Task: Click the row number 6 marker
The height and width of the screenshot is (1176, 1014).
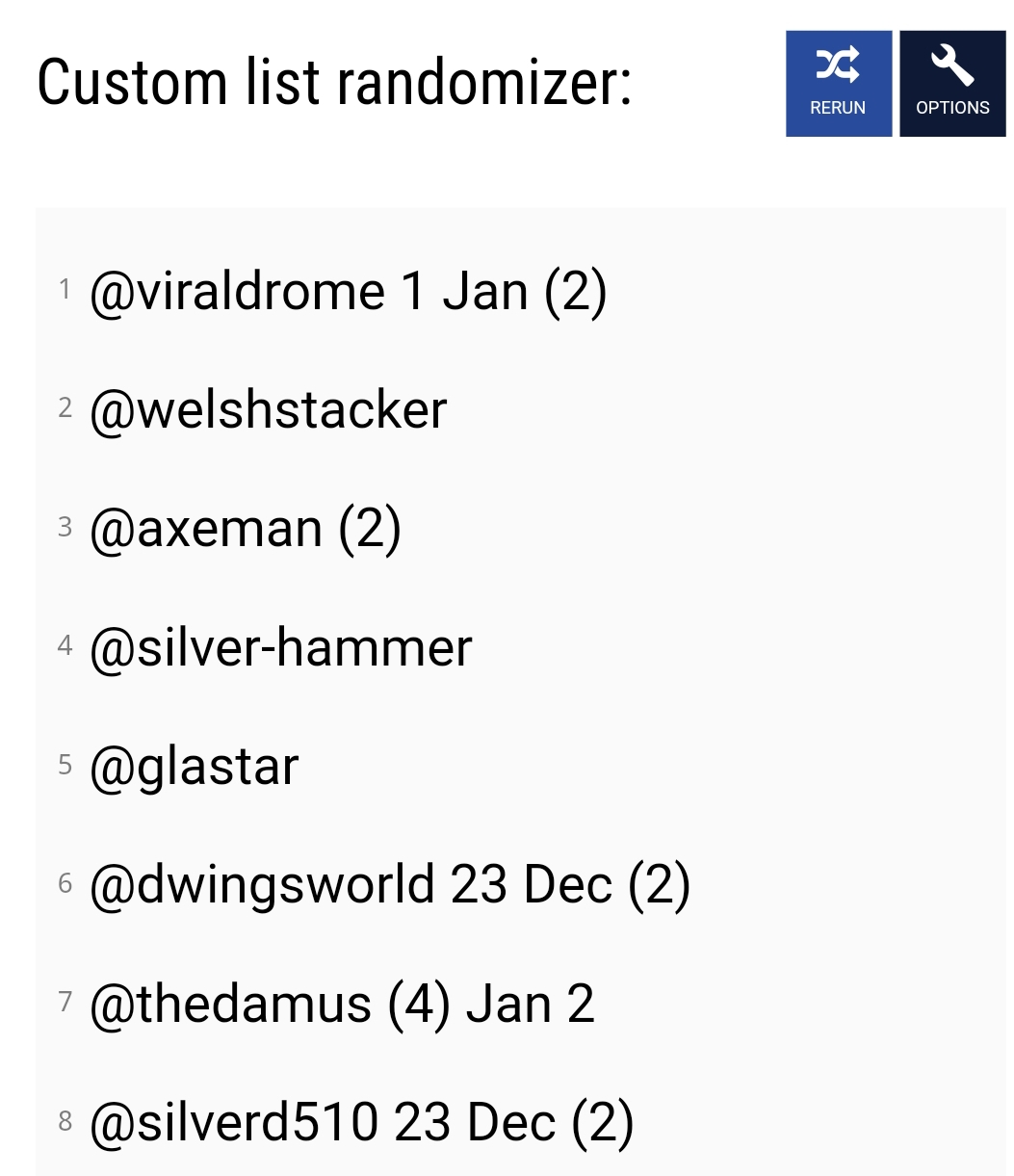Action: point(65,883)
